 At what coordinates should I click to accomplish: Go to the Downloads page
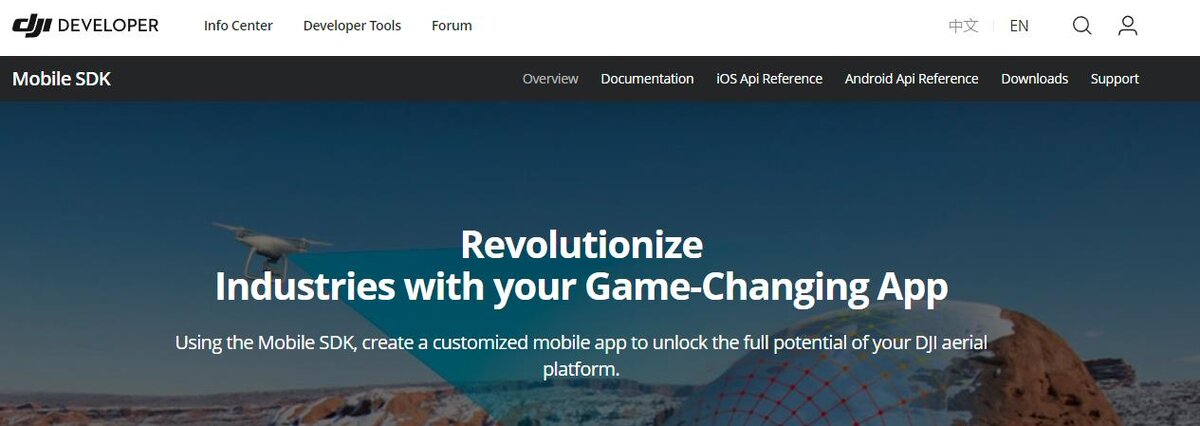coord(1034,78)
